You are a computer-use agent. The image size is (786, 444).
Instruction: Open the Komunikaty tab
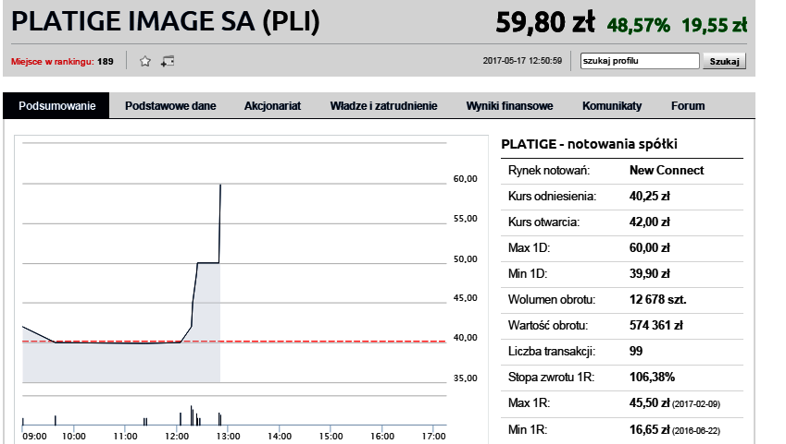(x=612, y=106)
